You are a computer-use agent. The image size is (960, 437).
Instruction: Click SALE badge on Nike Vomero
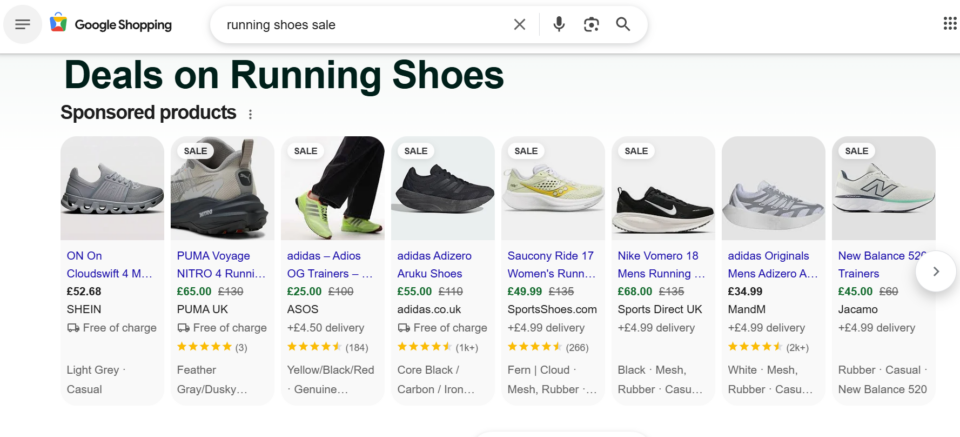point(636,151)
